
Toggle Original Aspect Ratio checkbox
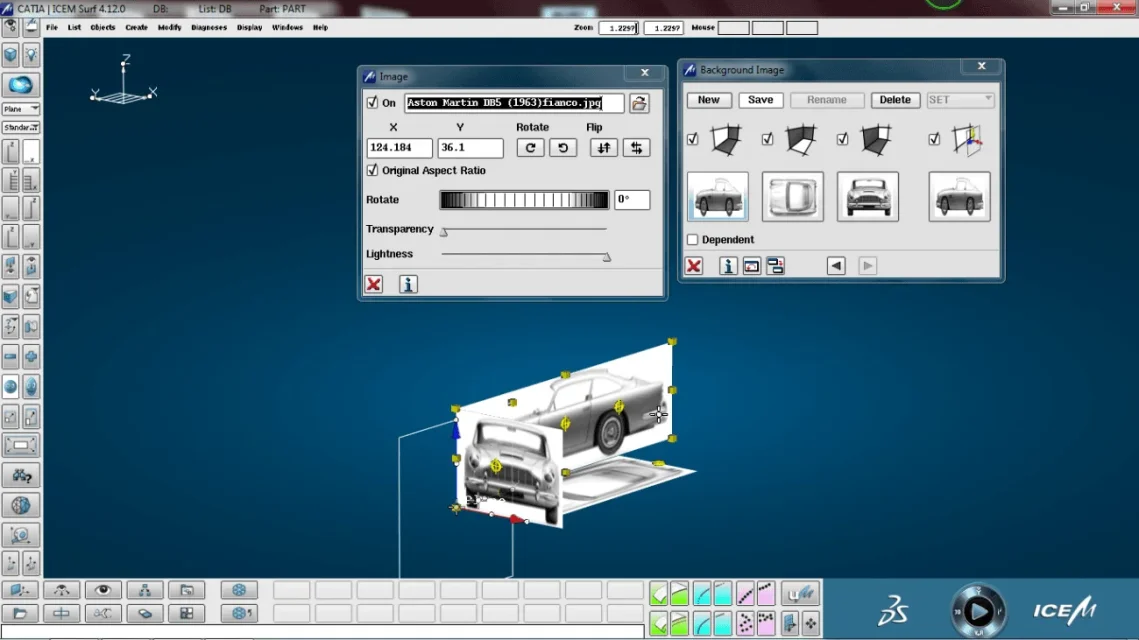[x=373, y=170]
